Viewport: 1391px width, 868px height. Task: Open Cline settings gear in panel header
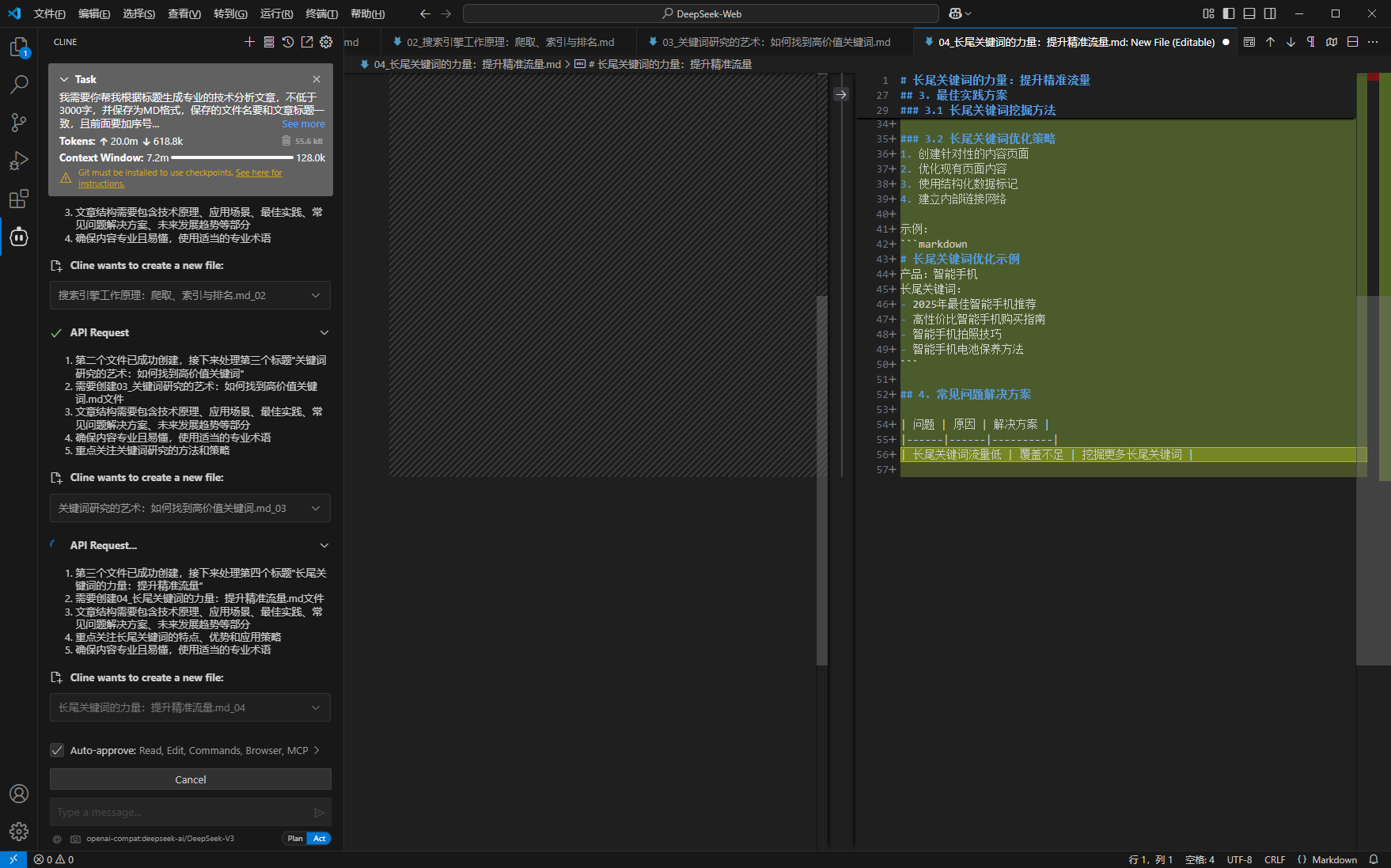pos(326,42)
